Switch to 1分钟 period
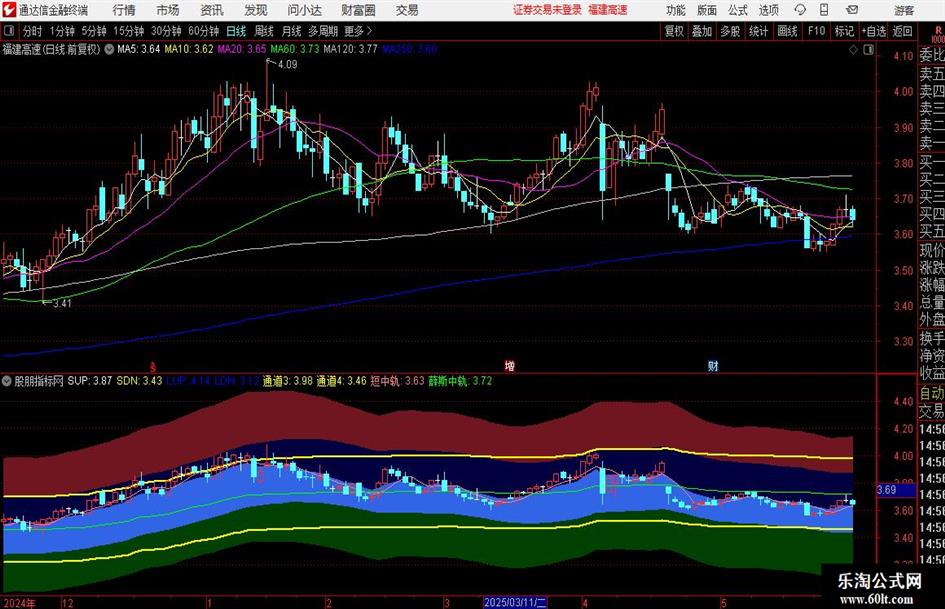Viewport: 945px width, 609px height. coord(62,31)
